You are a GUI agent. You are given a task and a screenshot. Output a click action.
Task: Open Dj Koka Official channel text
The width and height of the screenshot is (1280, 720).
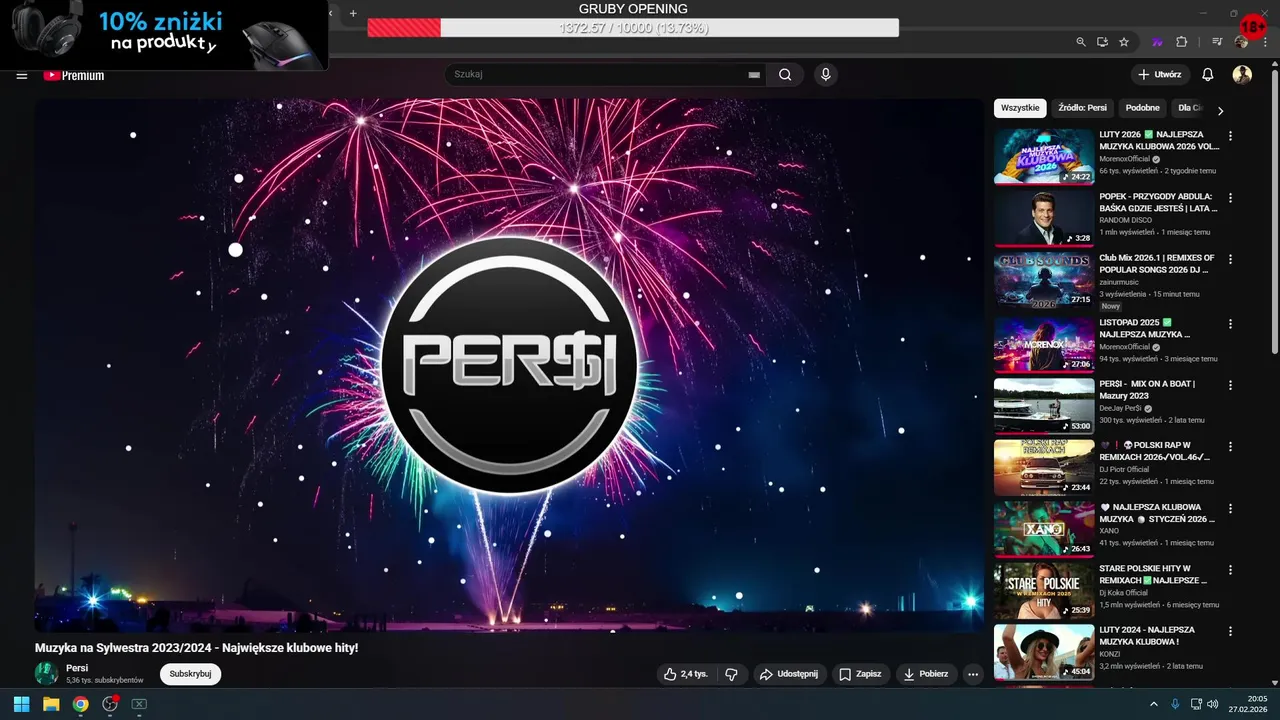pyautogui.click(x=1124, y=592)
